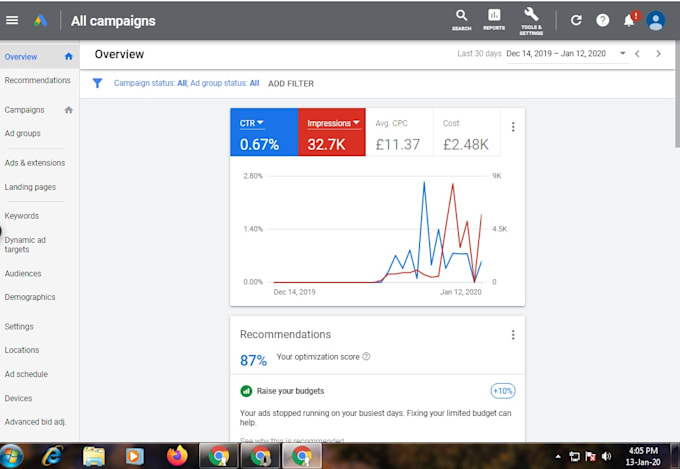
Task: Open Locations section
Action: pos(22,350)
